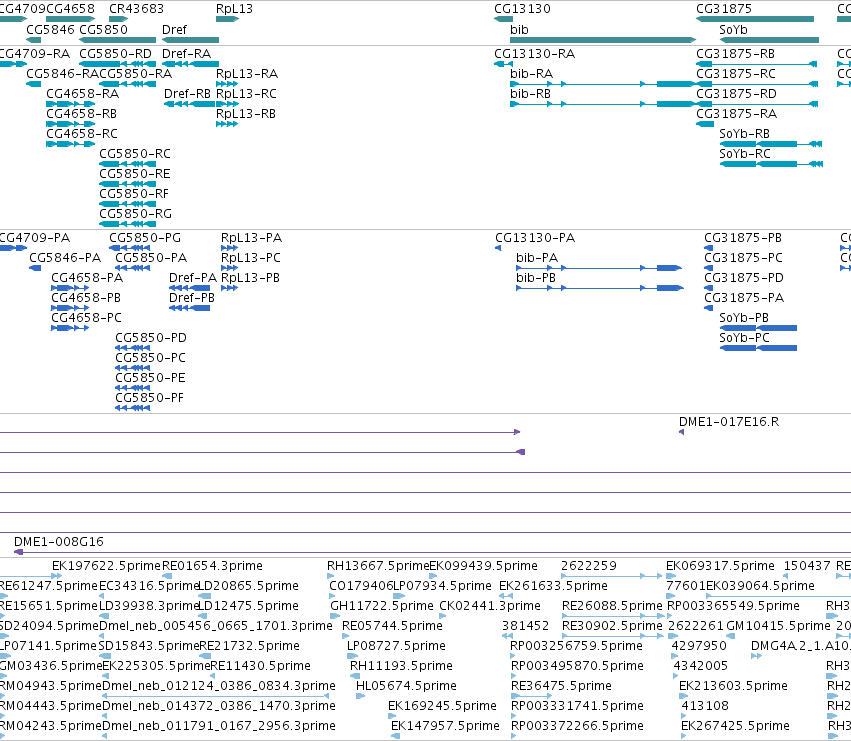Click transcript SoYb-RB

(x=745, y=134)
